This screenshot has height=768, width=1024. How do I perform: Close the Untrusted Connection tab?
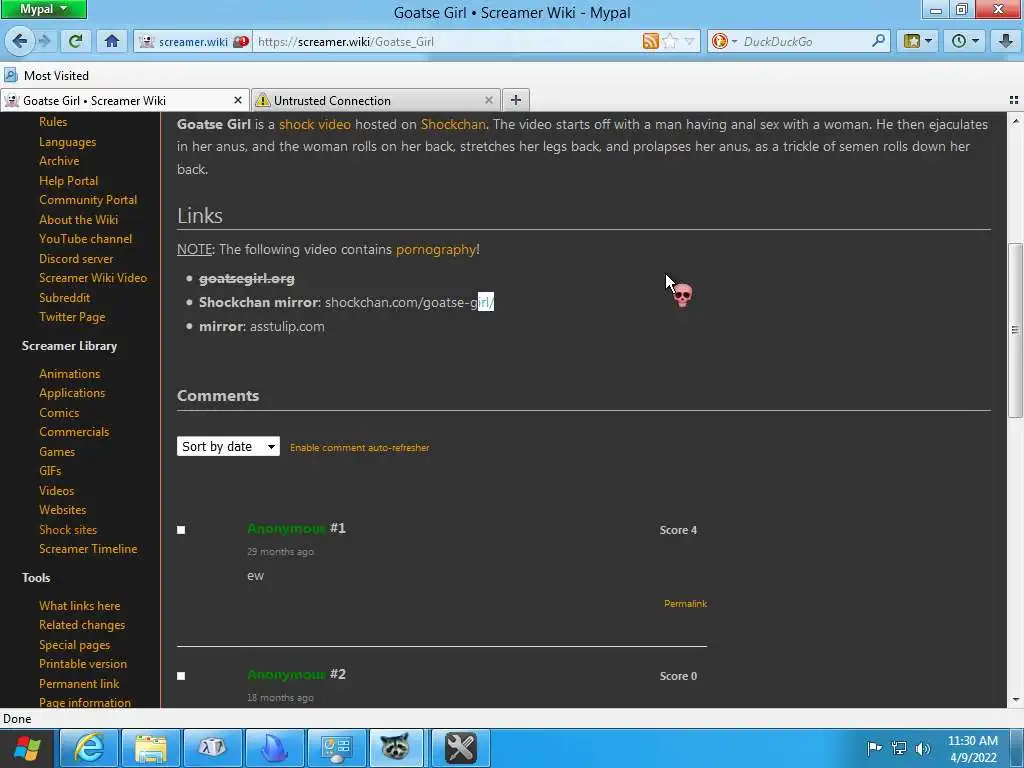[488, 100]
